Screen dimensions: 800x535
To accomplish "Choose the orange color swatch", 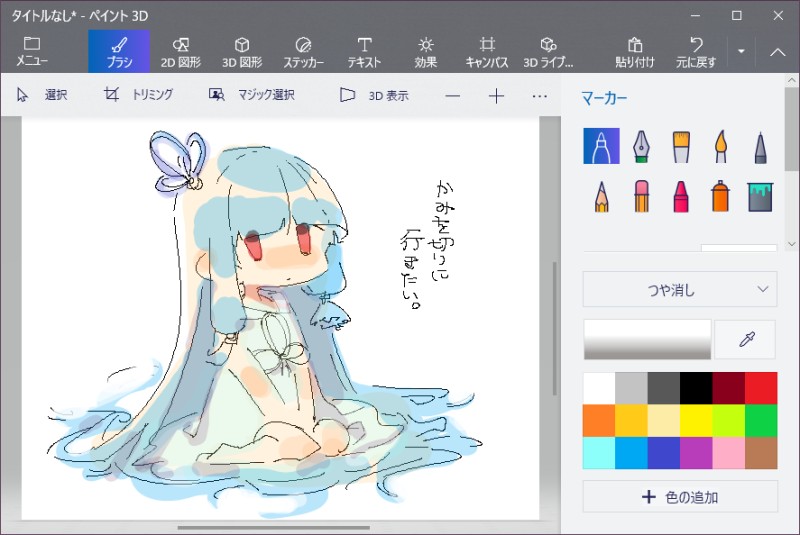I will click(599, 421).
